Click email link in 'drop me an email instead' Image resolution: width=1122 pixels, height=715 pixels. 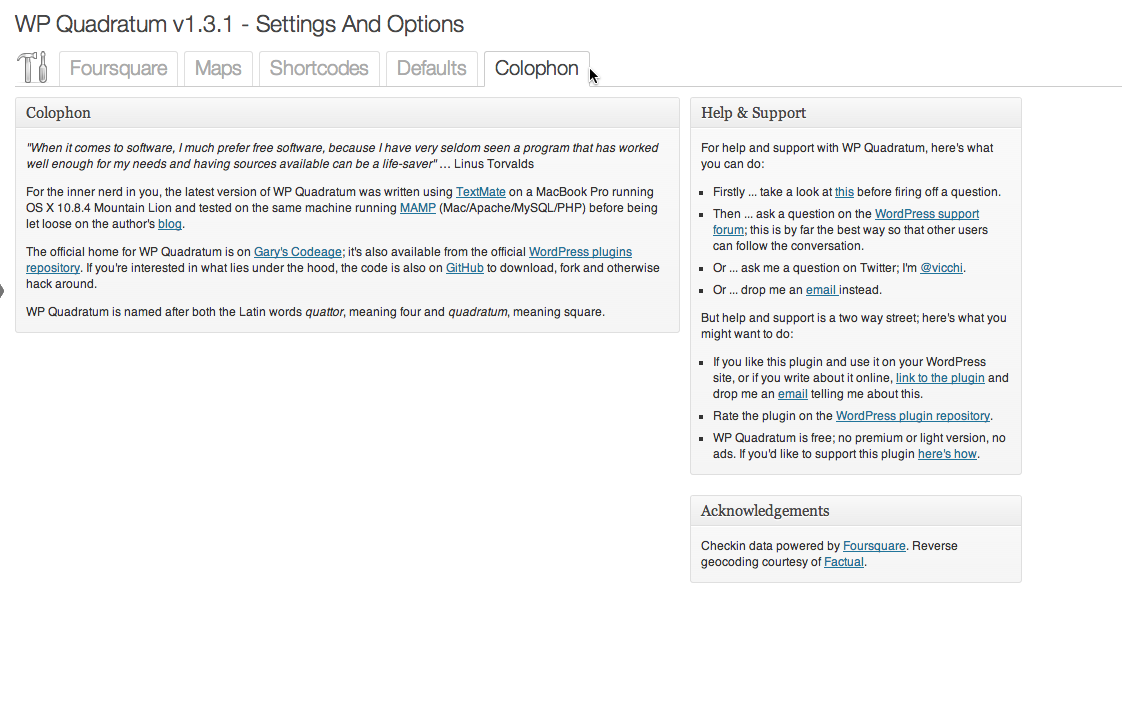coord(821,290)
